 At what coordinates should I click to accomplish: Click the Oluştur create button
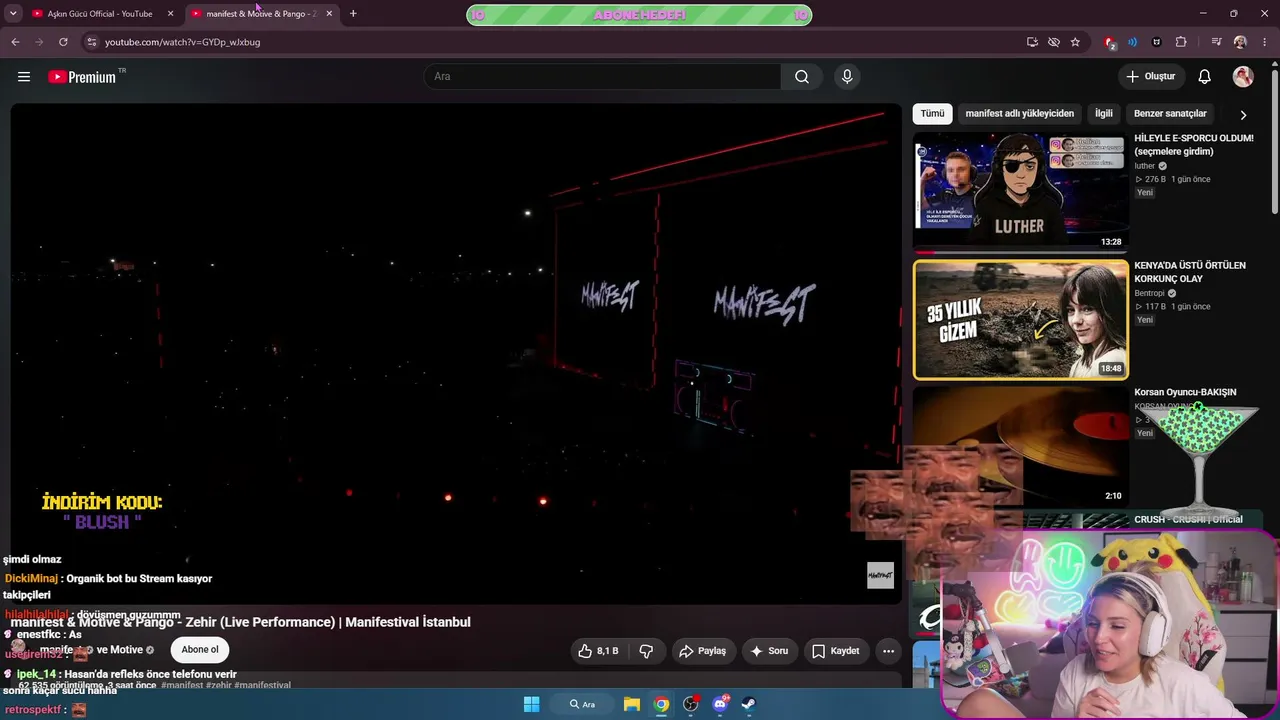1151,77
